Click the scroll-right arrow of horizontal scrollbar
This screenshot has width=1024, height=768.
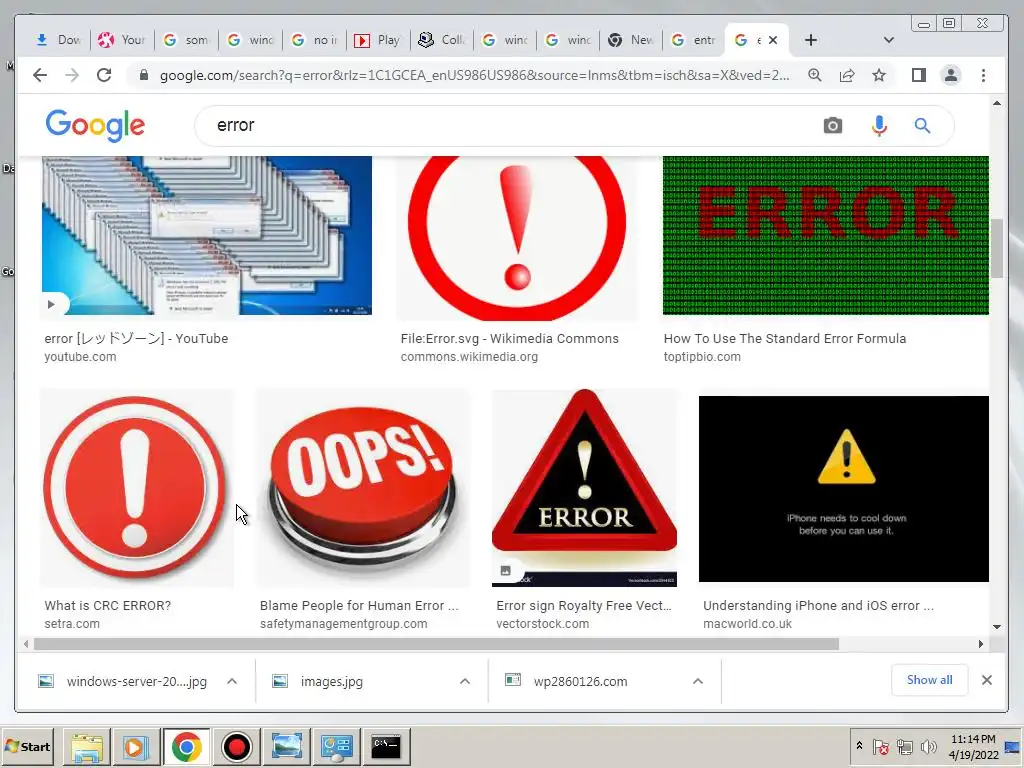coord(981,644)
